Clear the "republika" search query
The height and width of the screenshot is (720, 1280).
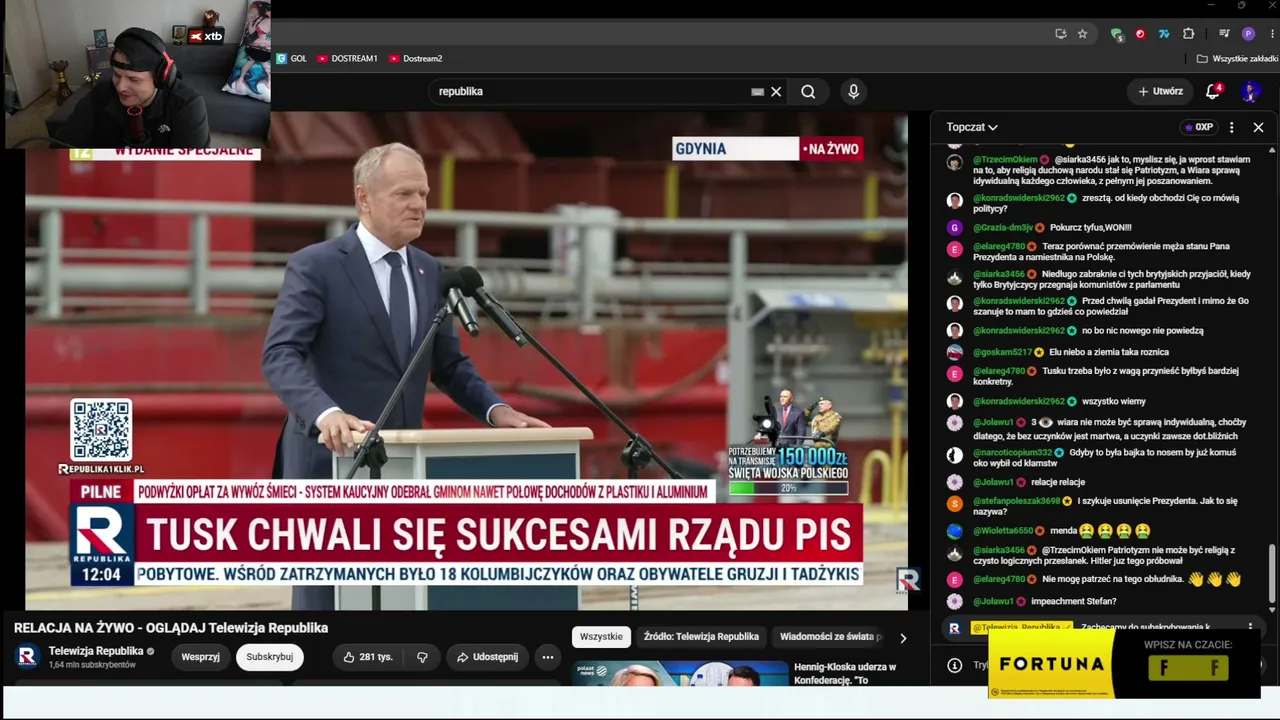(x=776, y=92)
